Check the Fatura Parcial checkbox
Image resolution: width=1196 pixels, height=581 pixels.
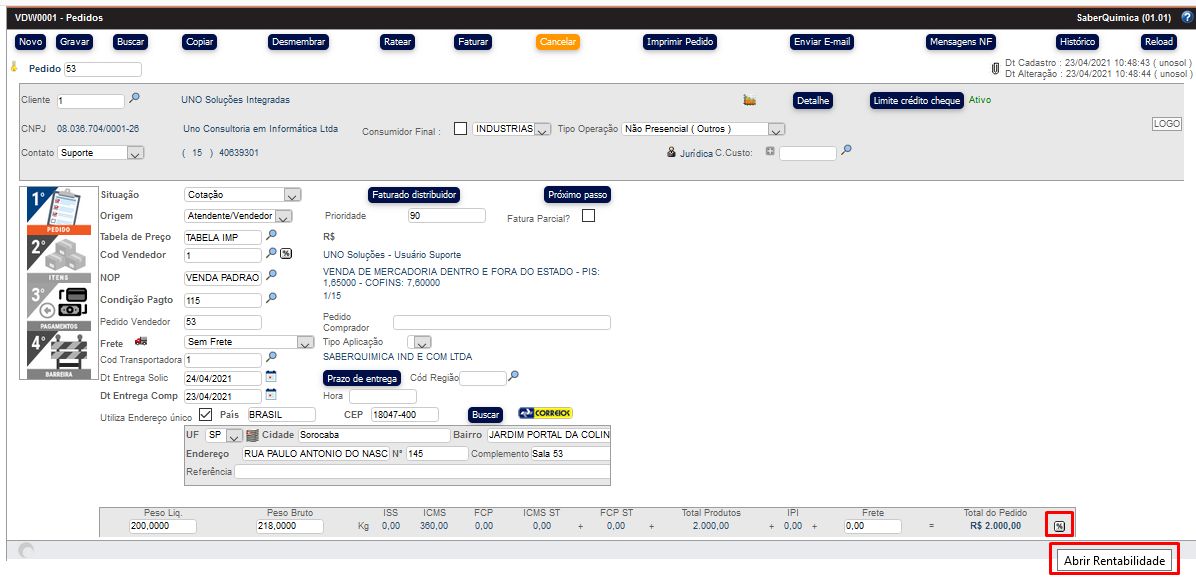click(x=588, y=216)
